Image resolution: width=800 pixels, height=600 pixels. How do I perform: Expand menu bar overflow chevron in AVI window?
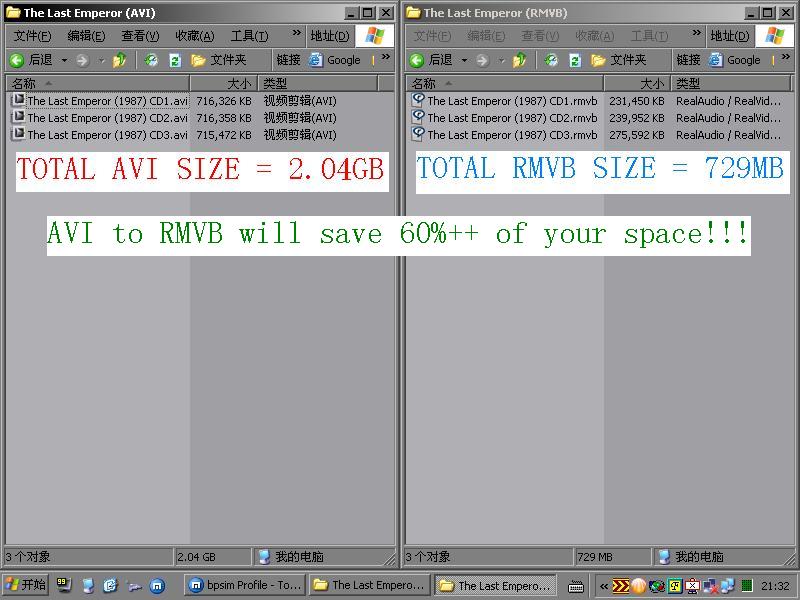click(x=296, y=33)
